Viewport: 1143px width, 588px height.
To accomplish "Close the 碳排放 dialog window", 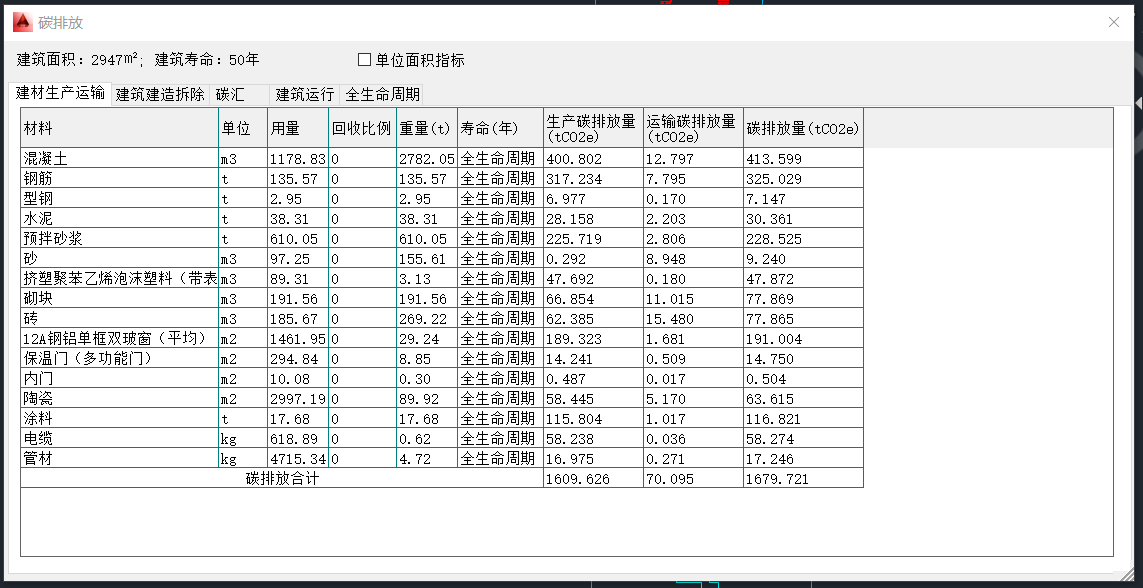I will [x=1114, y=22].
